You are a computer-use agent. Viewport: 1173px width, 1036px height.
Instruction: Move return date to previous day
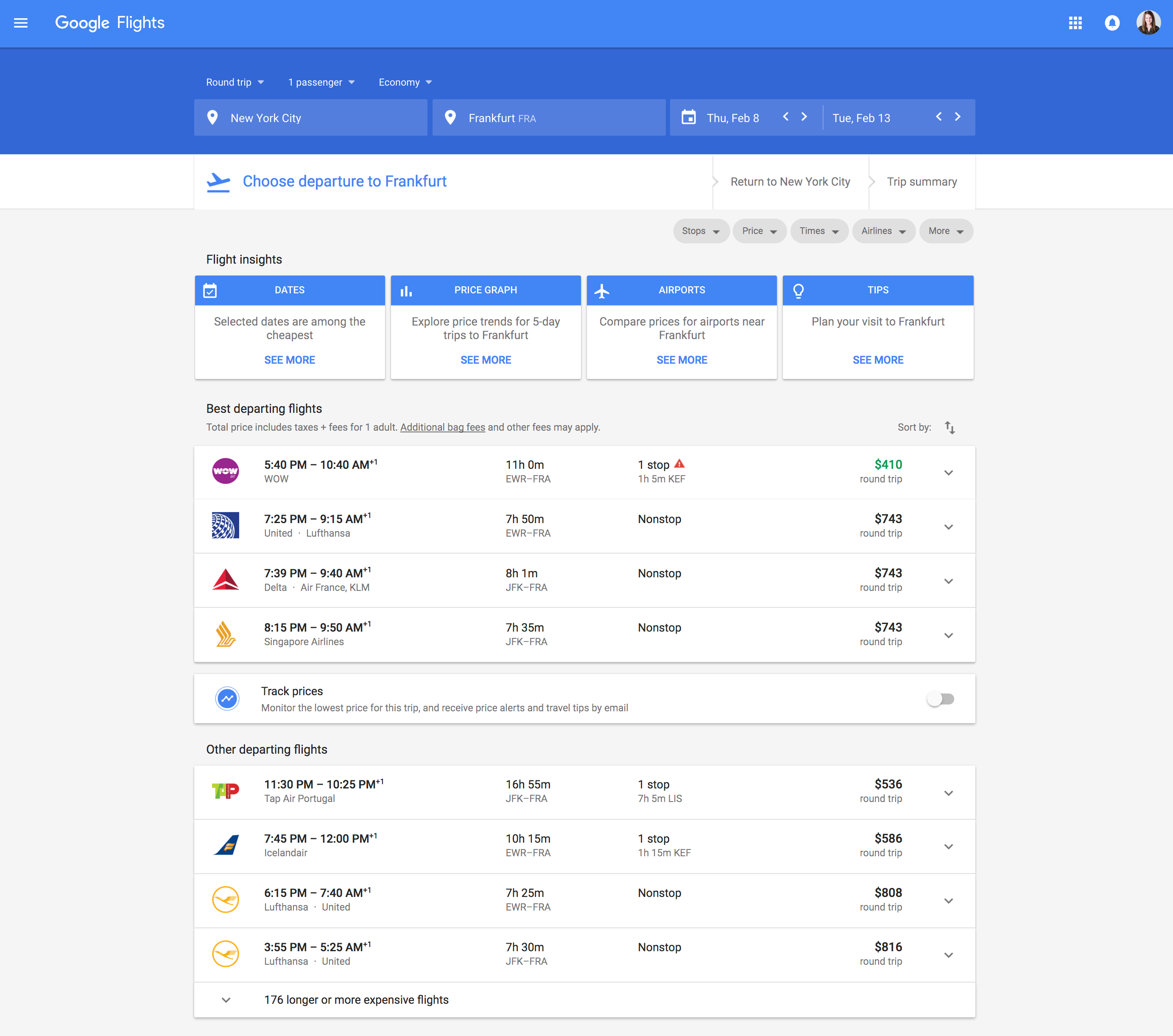[938, 117]
